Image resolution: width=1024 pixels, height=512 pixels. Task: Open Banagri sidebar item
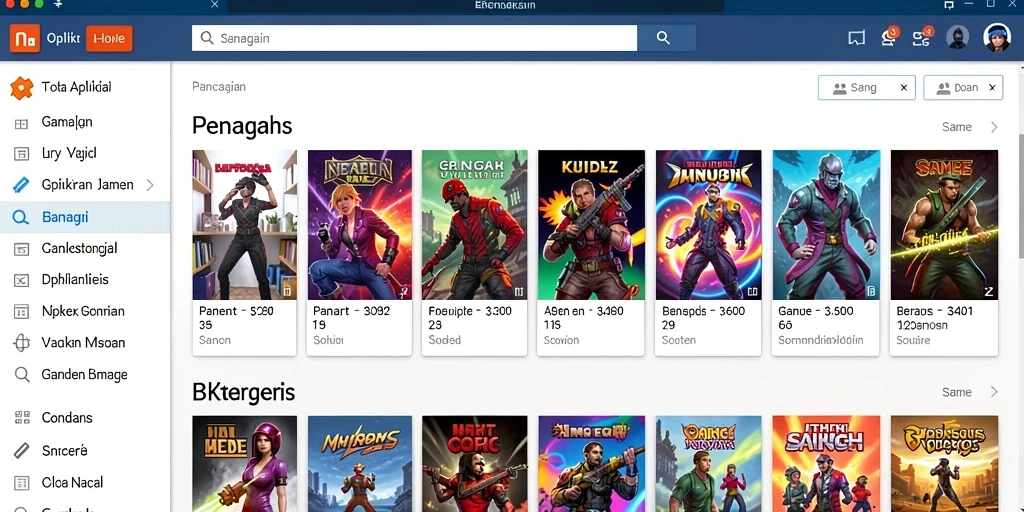point(85,217)
